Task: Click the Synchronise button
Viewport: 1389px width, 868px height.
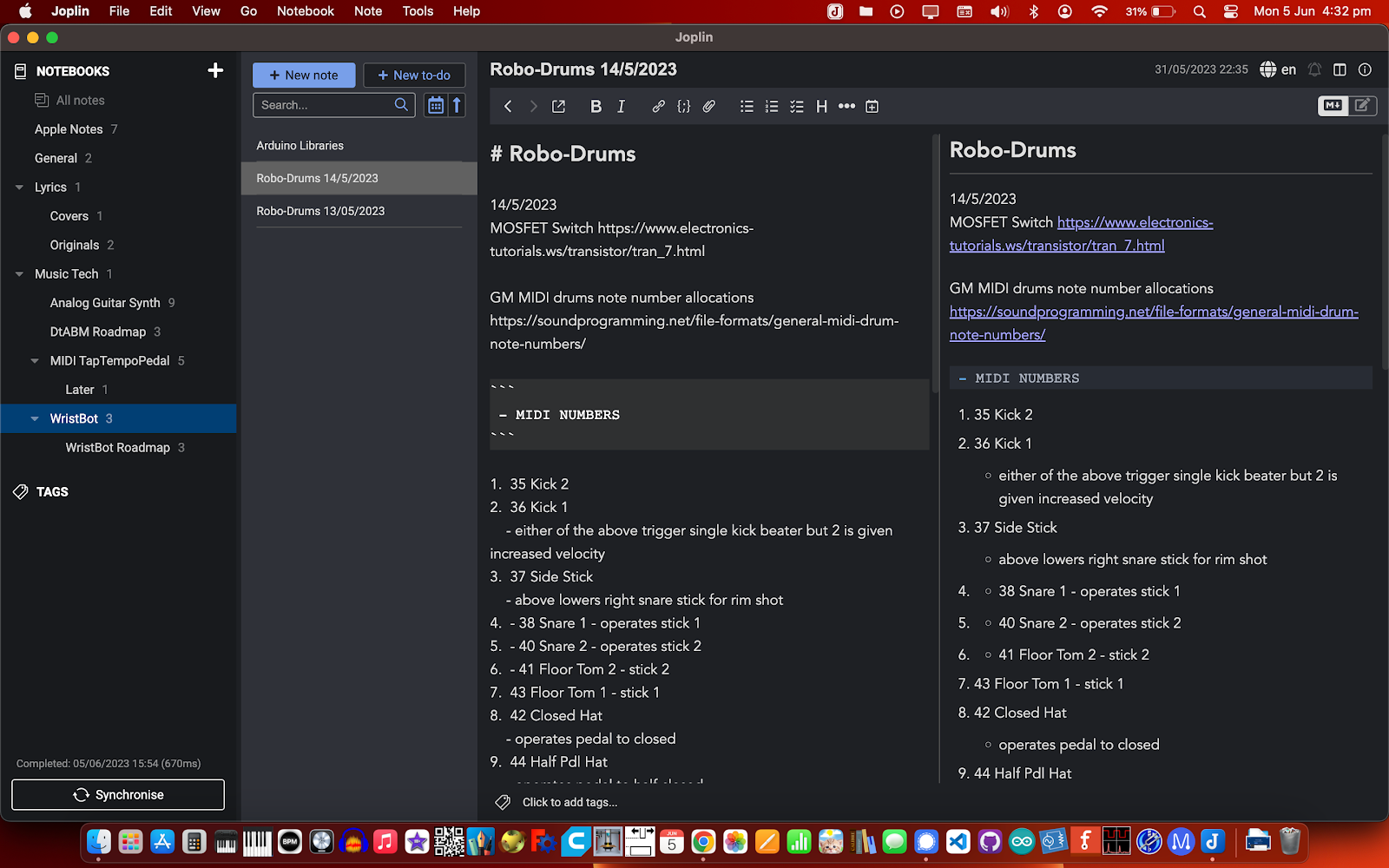Action: point(118,794)
